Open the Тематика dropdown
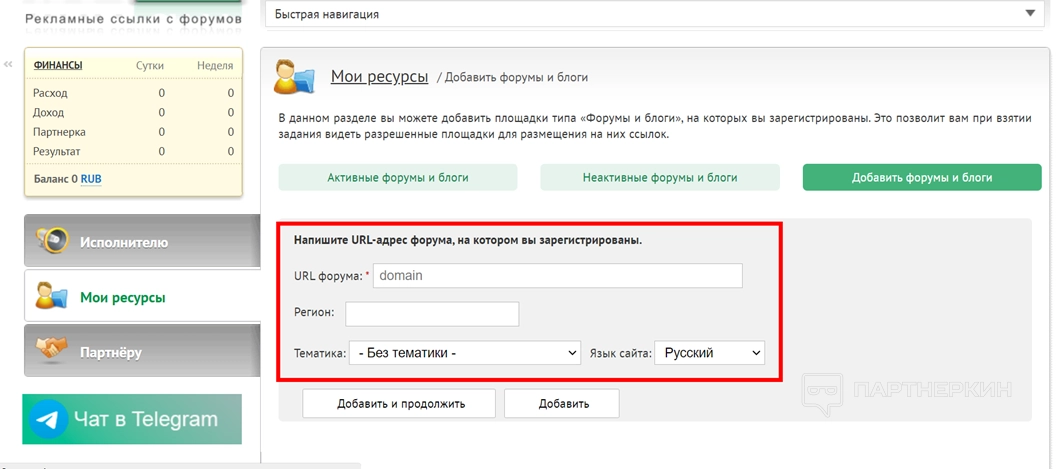Viewport: 1063px width, 469px height. click(465, 353)
